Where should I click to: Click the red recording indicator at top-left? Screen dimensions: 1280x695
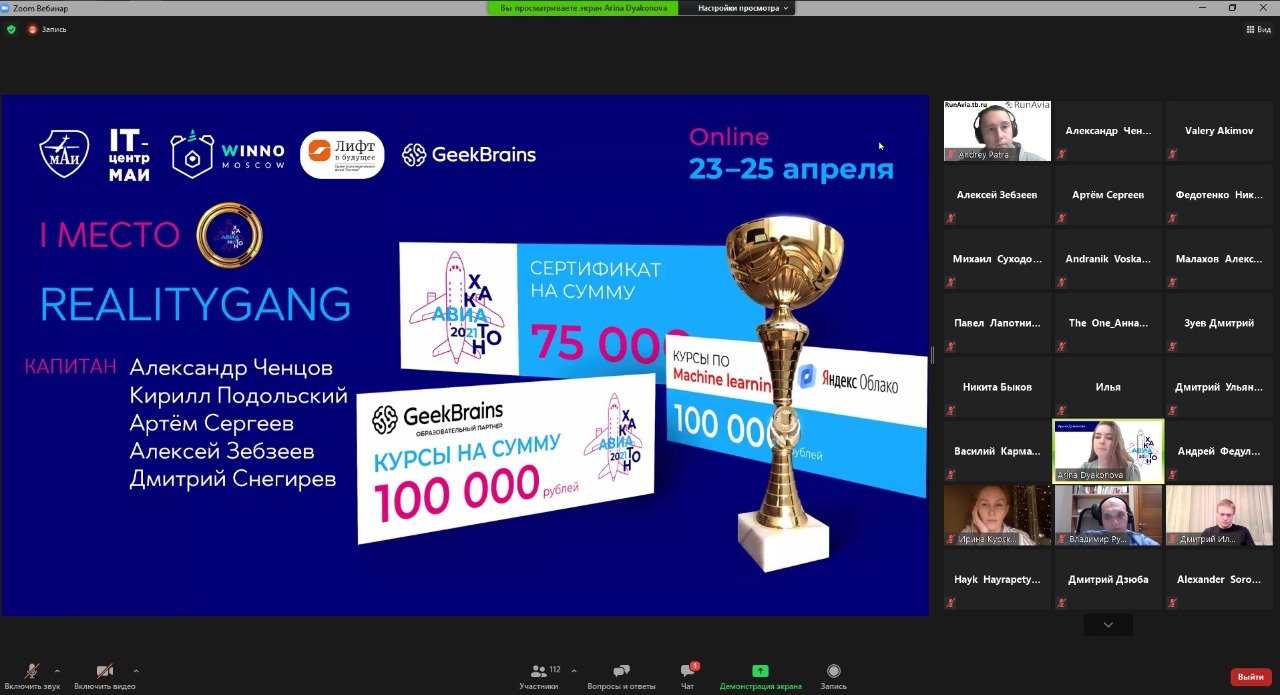point(32,30)
